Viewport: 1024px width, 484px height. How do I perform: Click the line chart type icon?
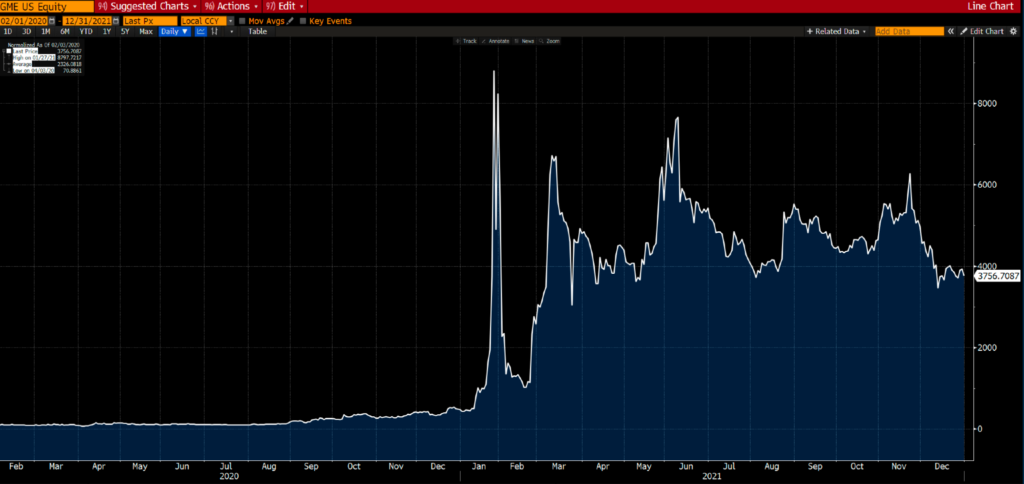click(200, 31)
